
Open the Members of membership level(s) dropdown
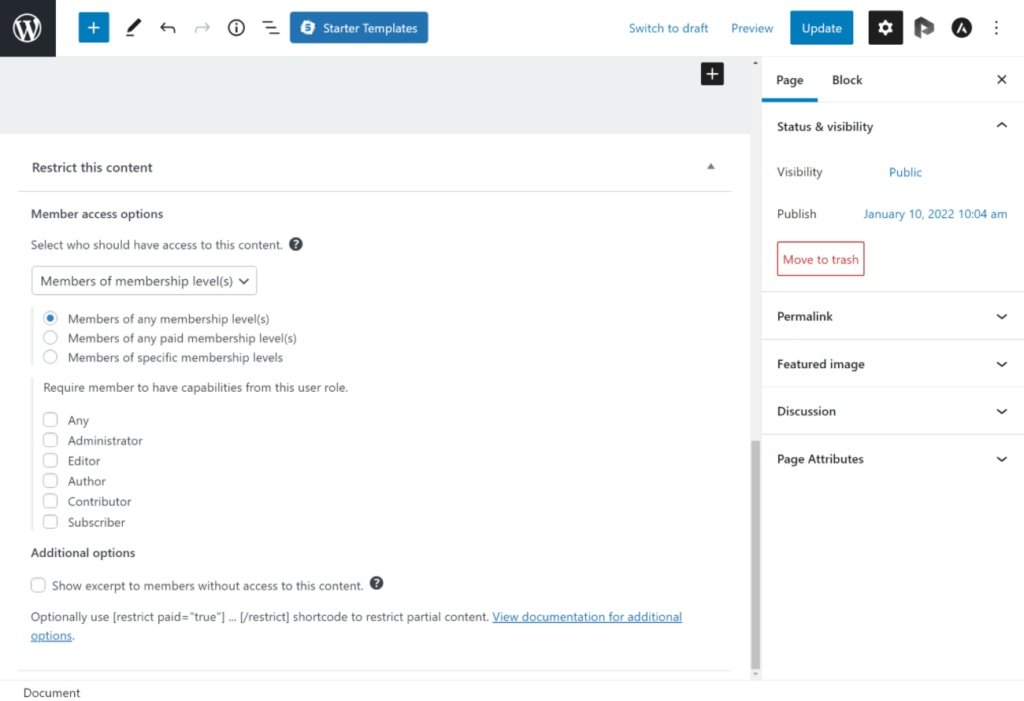[144, 281]
